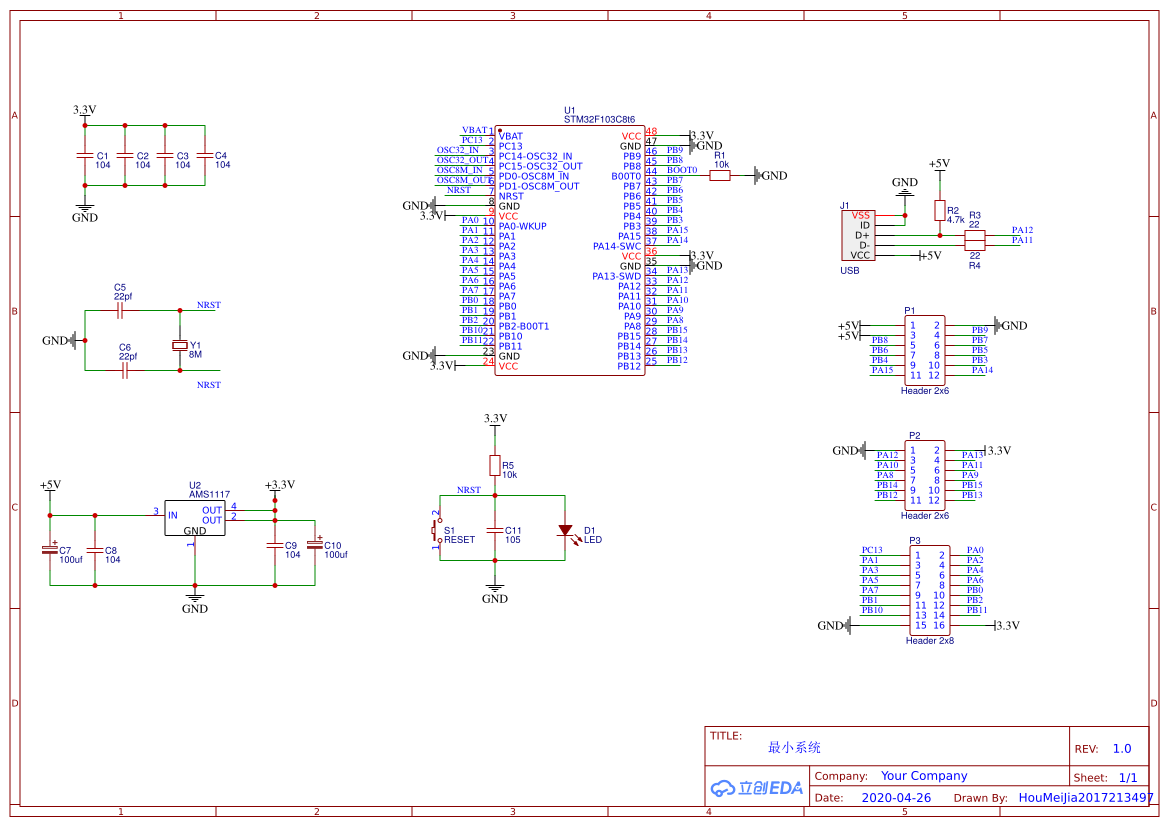The image size is (1169, 827).
Task: Click the BOOT0 net label
Action: pyautogui.click(x=681, y=170)
